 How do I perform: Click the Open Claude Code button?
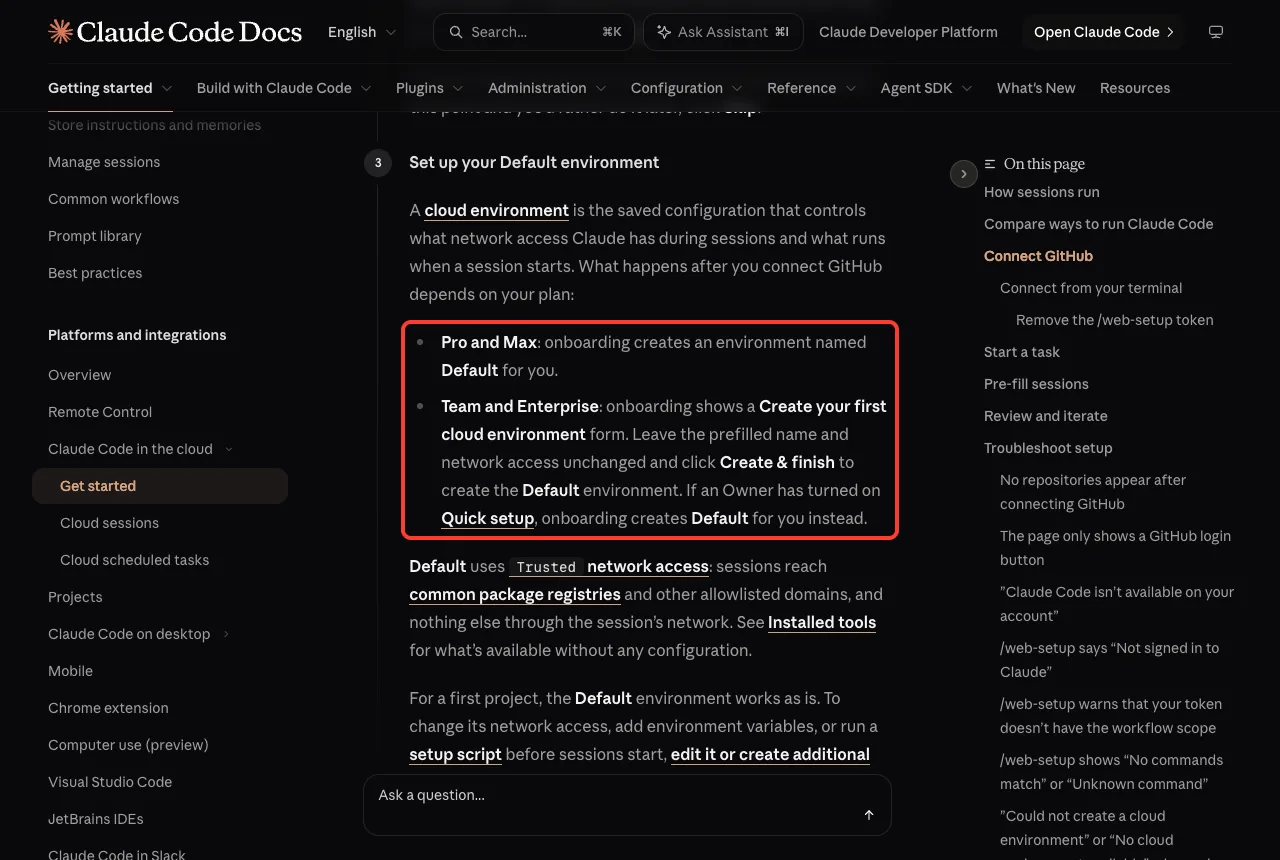pos(1103,32)
